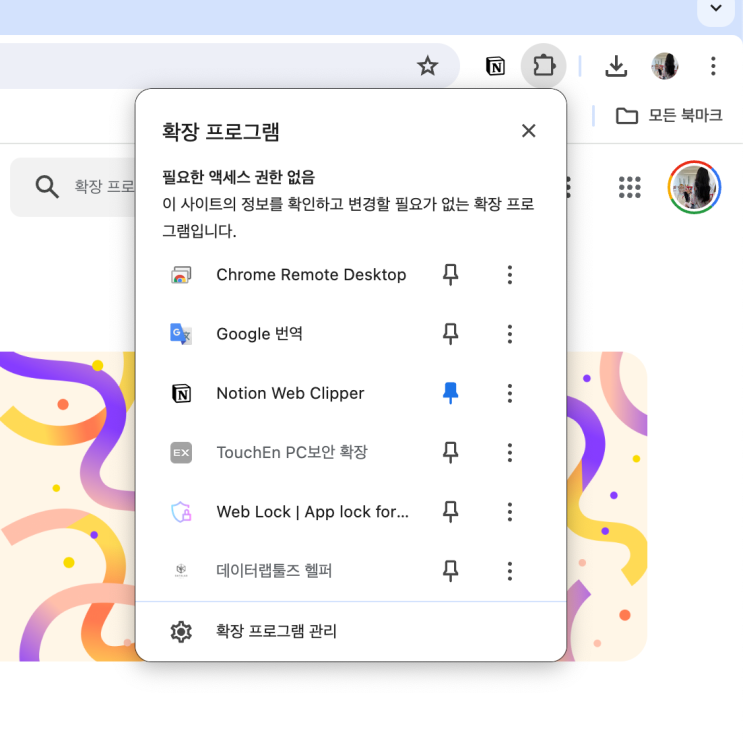Open TouchEn PC보안 확장 entry
The height and width of the screenshot is (743, 743).
pos(292,453)
